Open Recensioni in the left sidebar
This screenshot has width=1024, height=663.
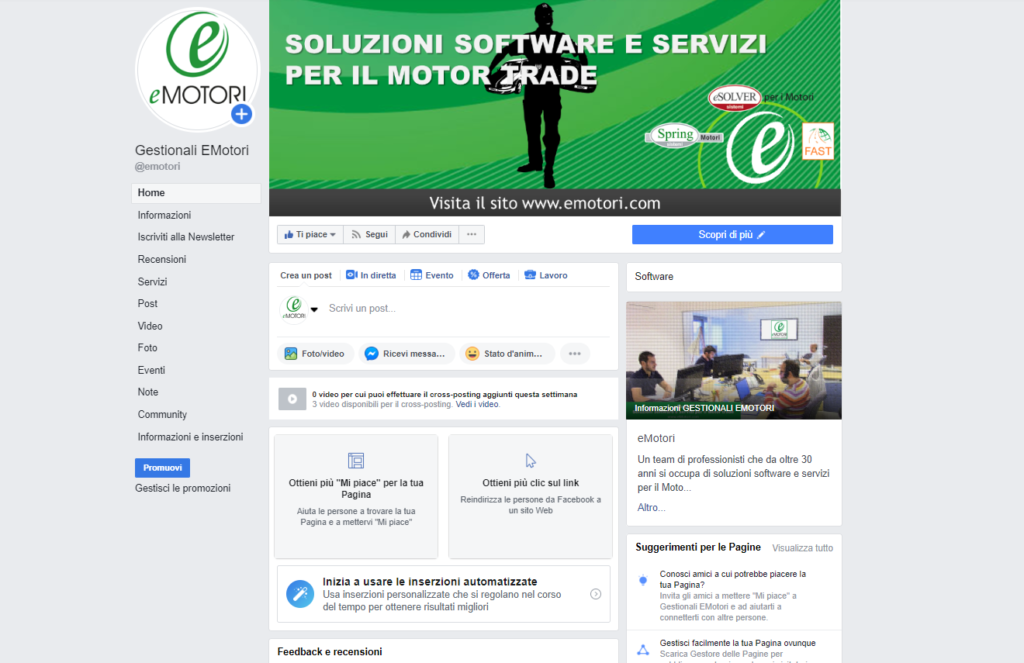(x=162, y=259)
